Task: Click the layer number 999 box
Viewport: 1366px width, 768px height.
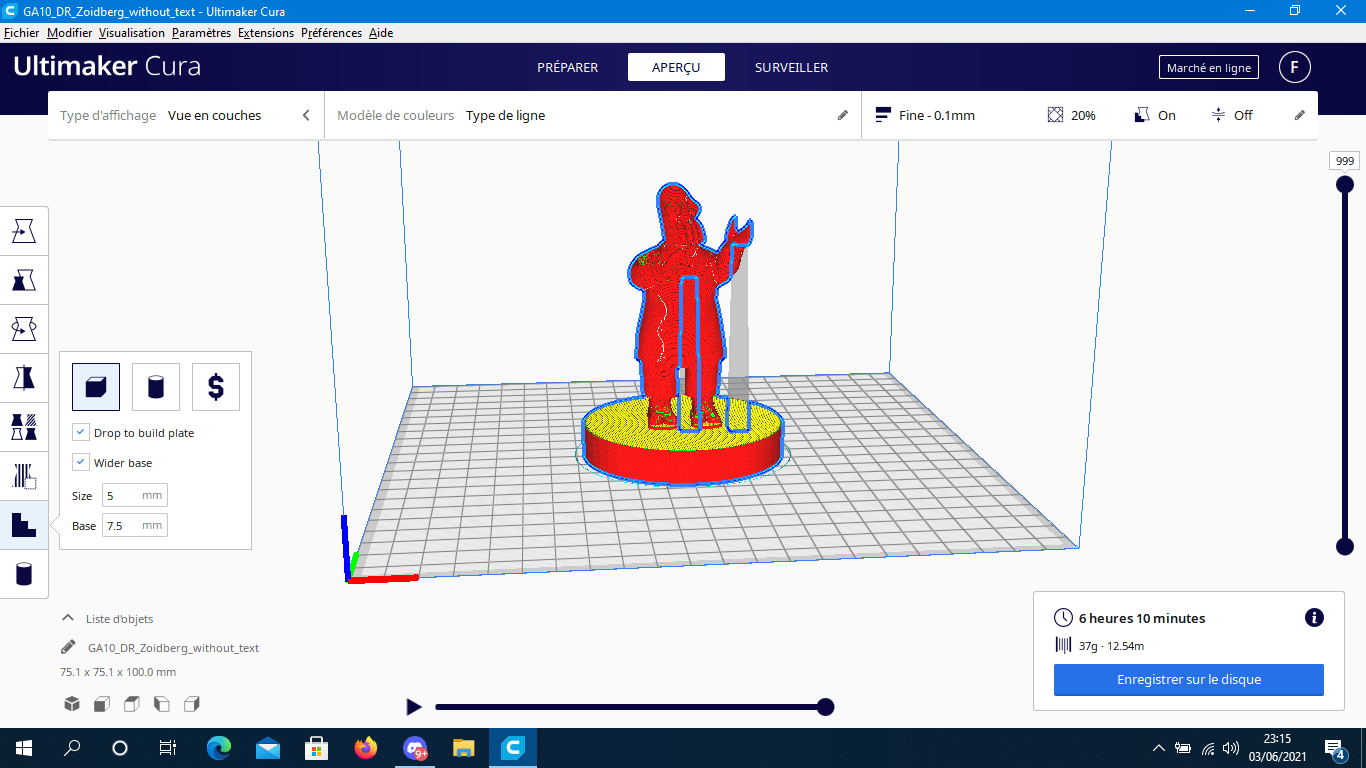Action: pos(1344,161)
